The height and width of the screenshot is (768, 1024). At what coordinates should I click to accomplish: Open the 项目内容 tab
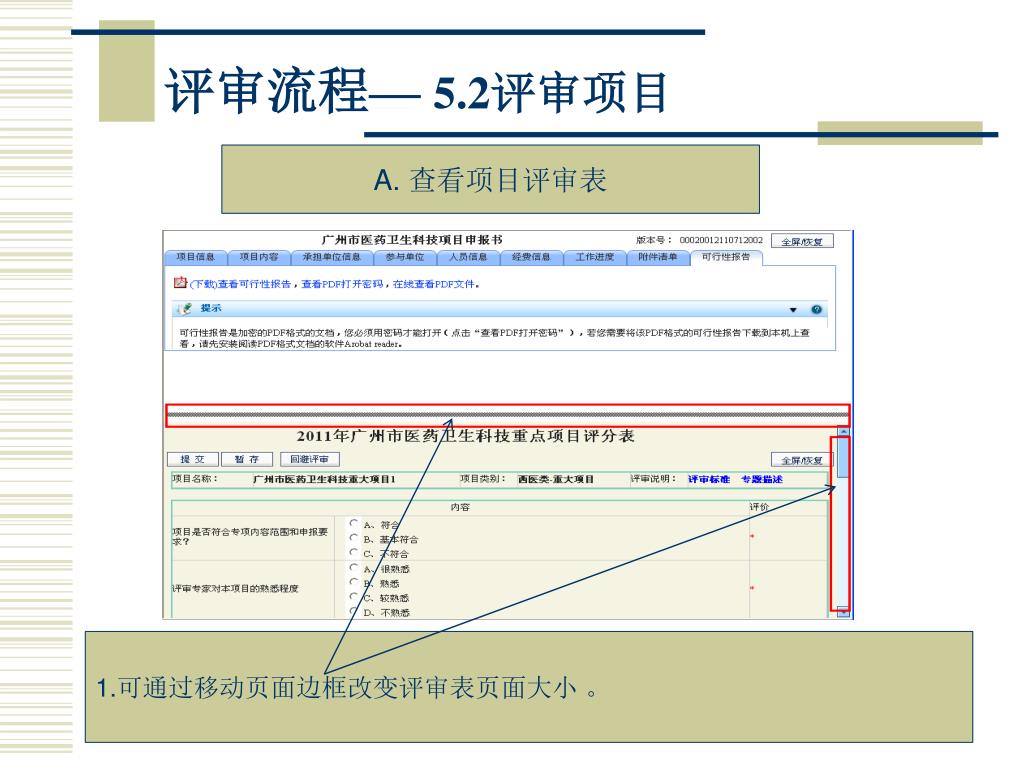tap(259, 257)
